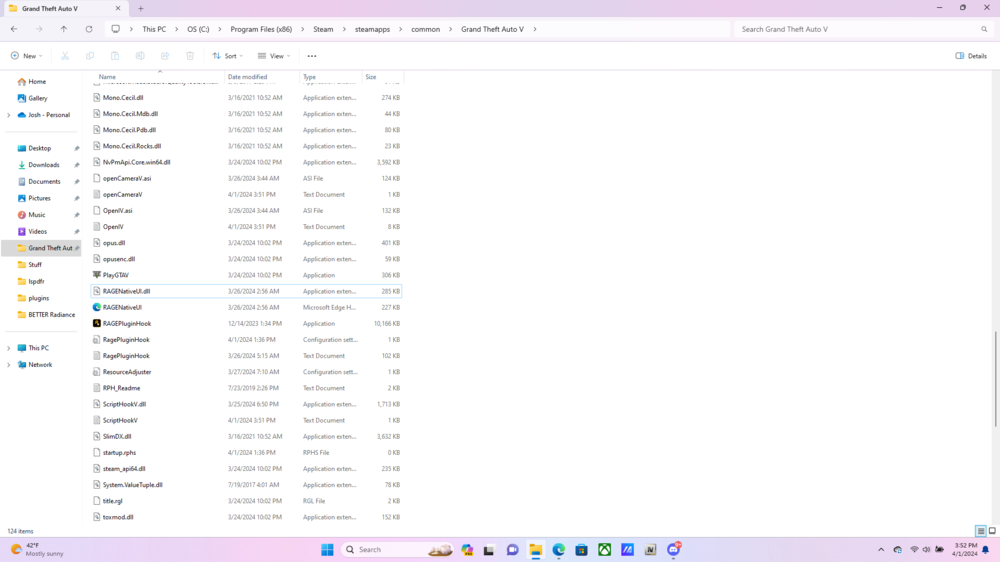Switch to details view layout button
This screenshot has height=562, width=1000.
pos(981,531)
